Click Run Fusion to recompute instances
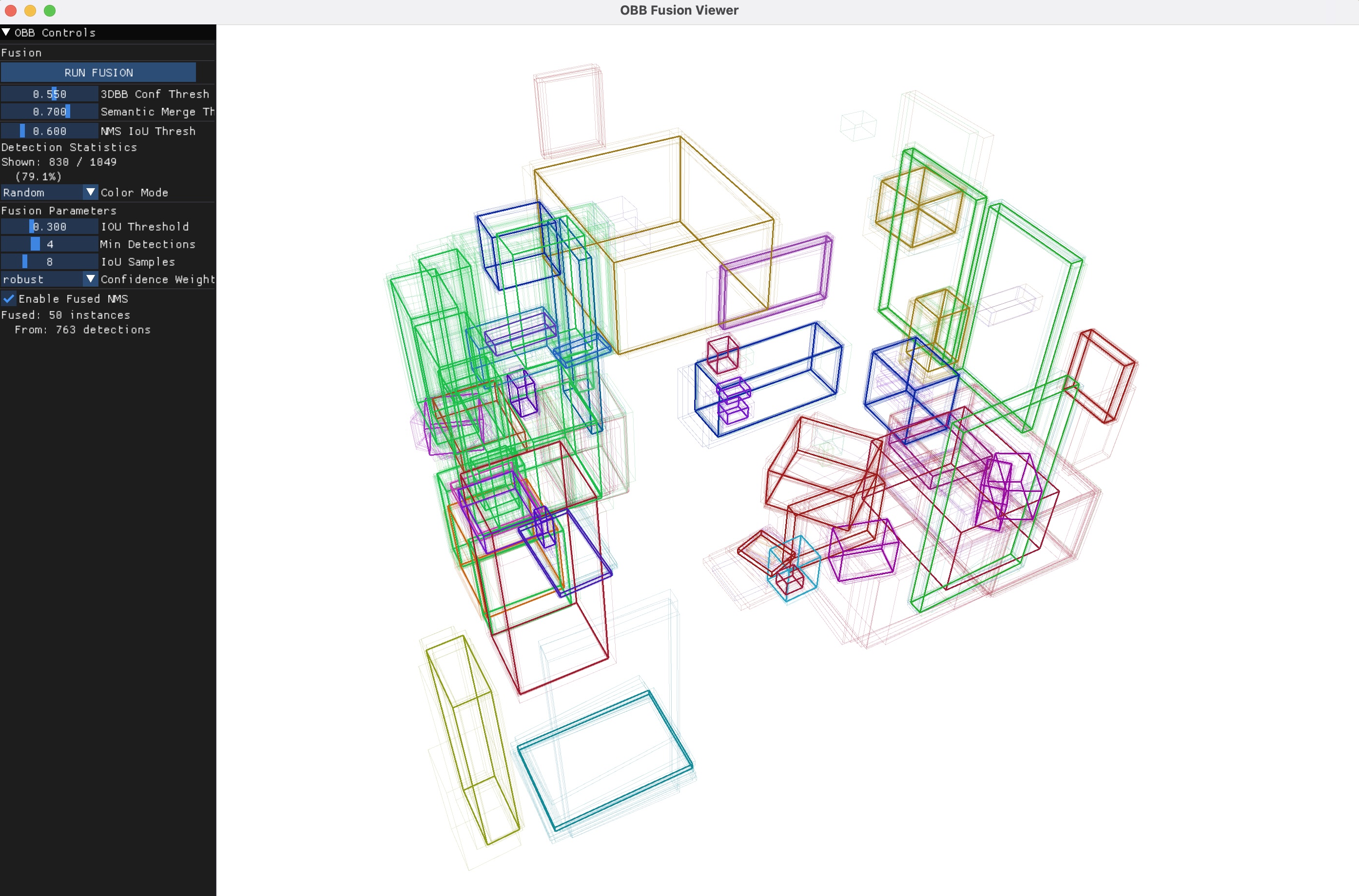Screen dimensions: 1359x896 (98, 72)
